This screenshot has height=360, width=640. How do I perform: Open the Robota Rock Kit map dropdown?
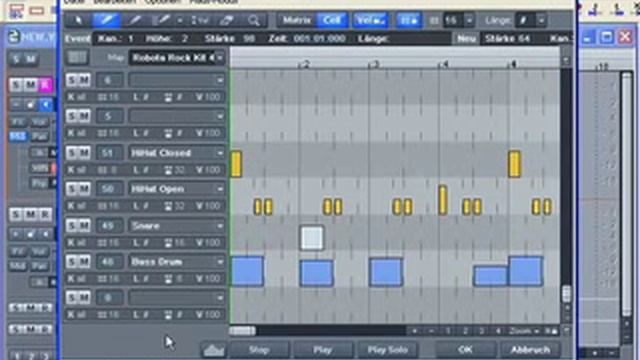[220, 58]
